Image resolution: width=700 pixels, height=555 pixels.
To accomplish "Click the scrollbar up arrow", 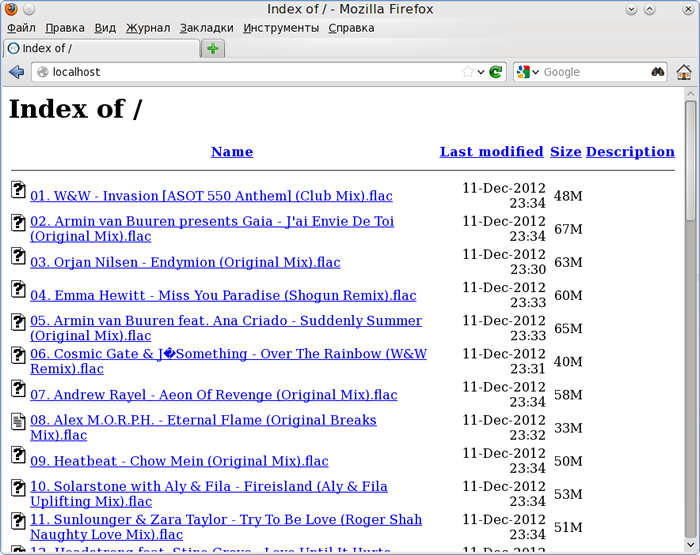I will click(x=691, y=94).
